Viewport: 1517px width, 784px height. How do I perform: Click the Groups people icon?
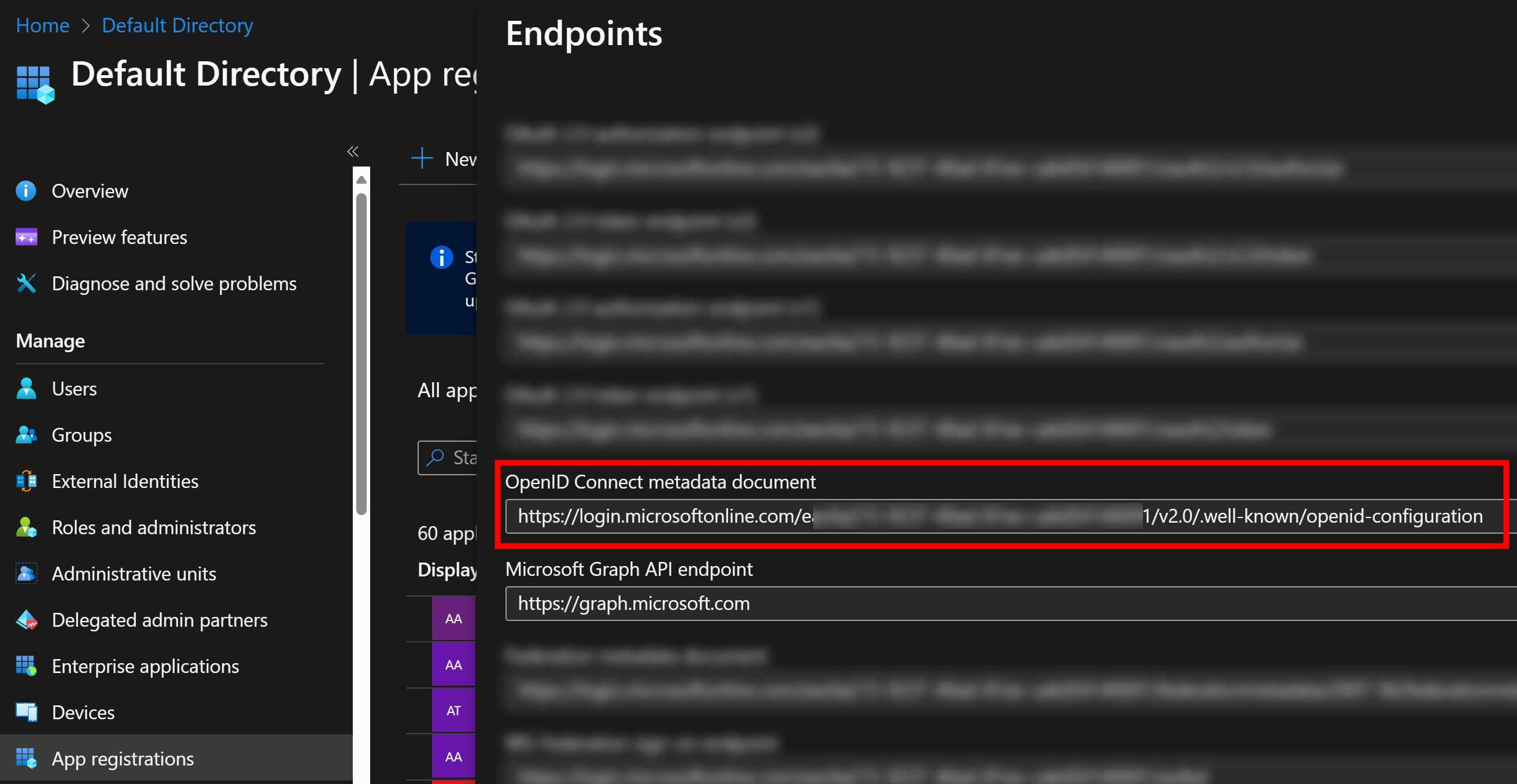(x=26, y=434)
